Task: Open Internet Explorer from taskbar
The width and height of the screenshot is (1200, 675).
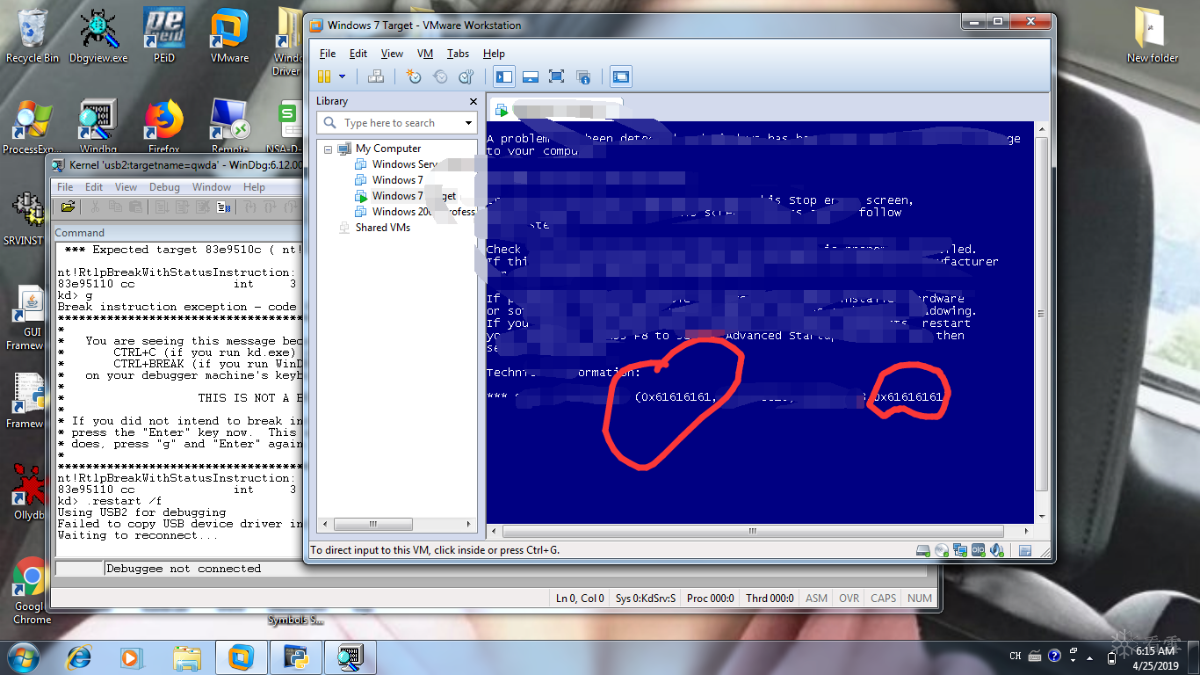Action: (79, 657)
